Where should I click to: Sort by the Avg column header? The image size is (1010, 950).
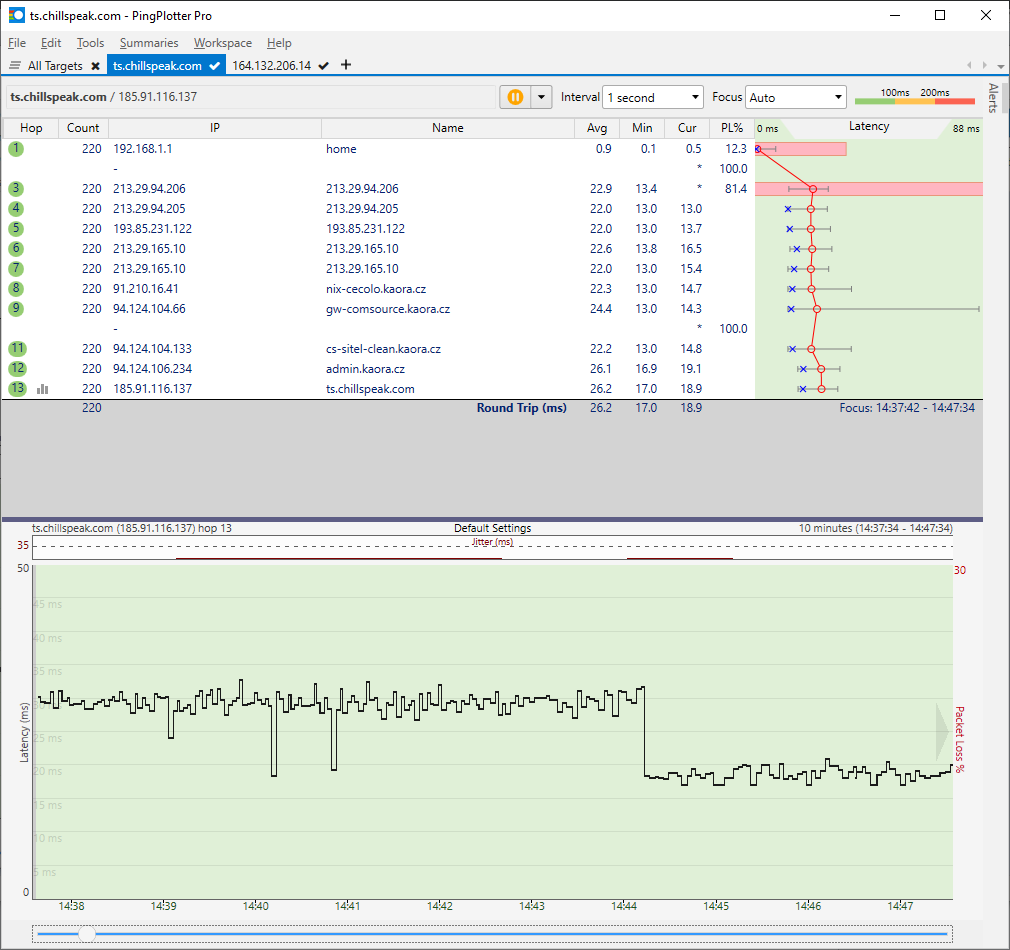click(596, 128)
